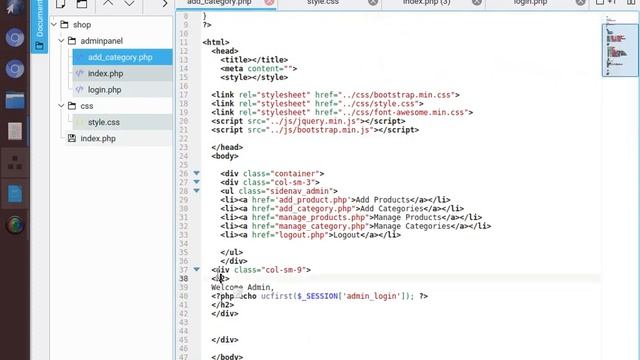Click the php file icon beside login.php
The image size is (640, 360).
[80, 90]
